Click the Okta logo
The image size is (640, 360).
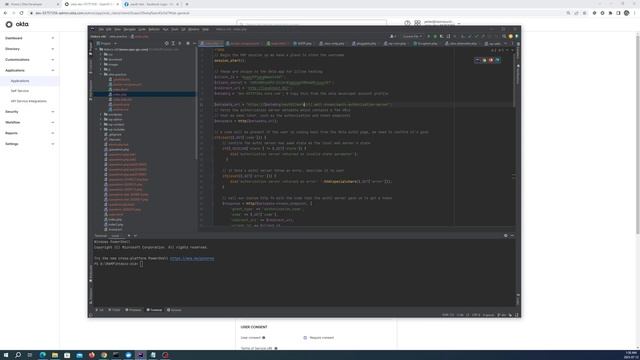coord(17,24)
